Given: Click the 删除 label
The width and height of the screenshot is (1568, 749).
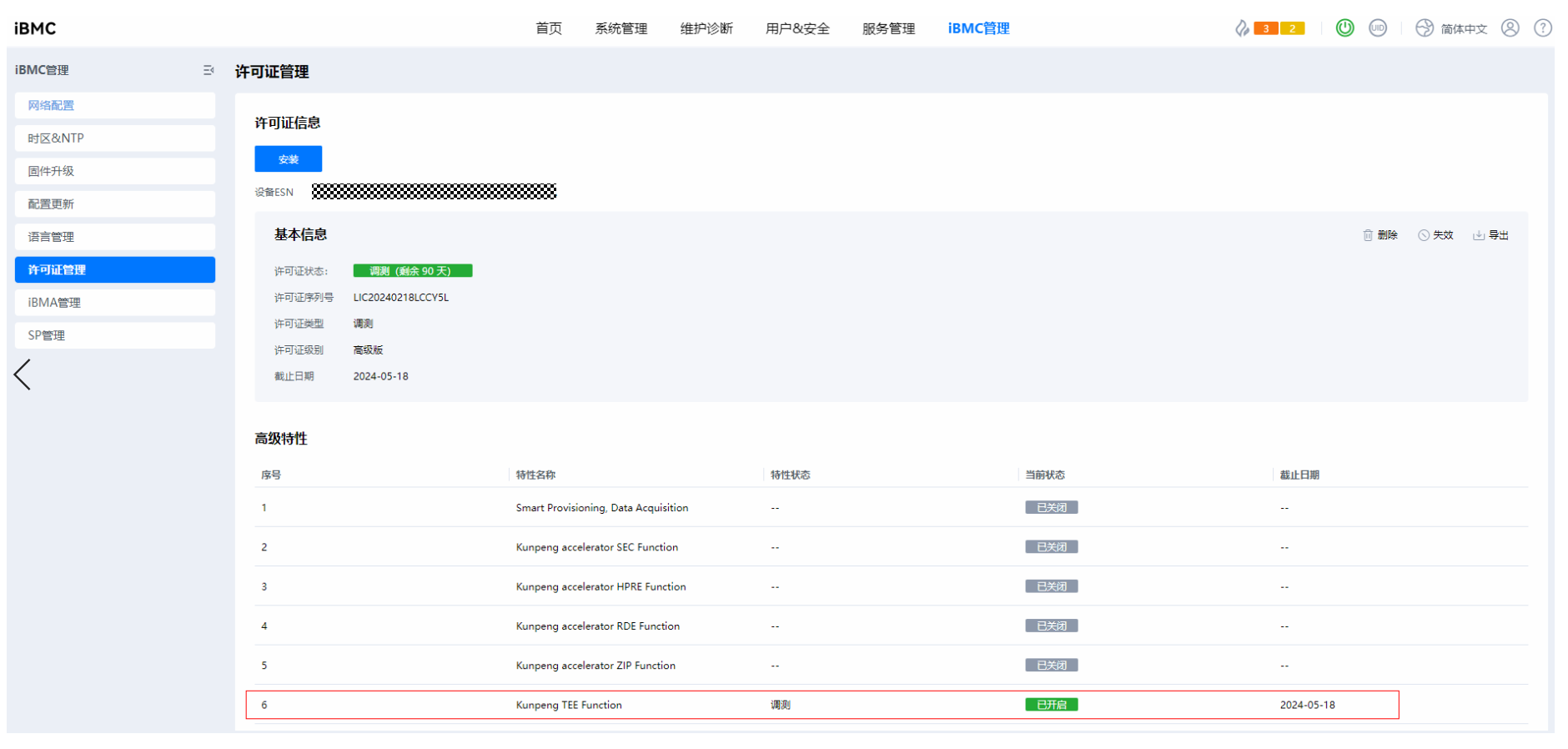Looking at the screenshot, I should click(1388, 235).
